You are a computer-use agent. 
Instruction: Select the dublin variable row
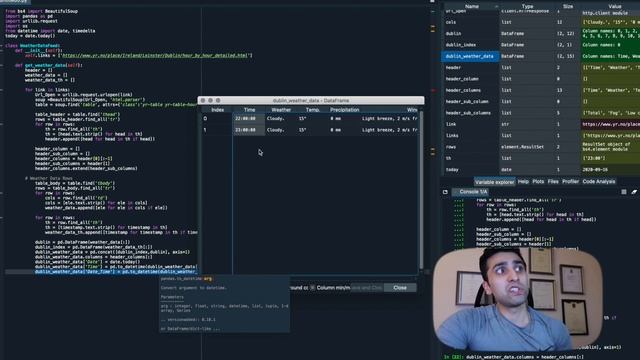coord(541,33)
